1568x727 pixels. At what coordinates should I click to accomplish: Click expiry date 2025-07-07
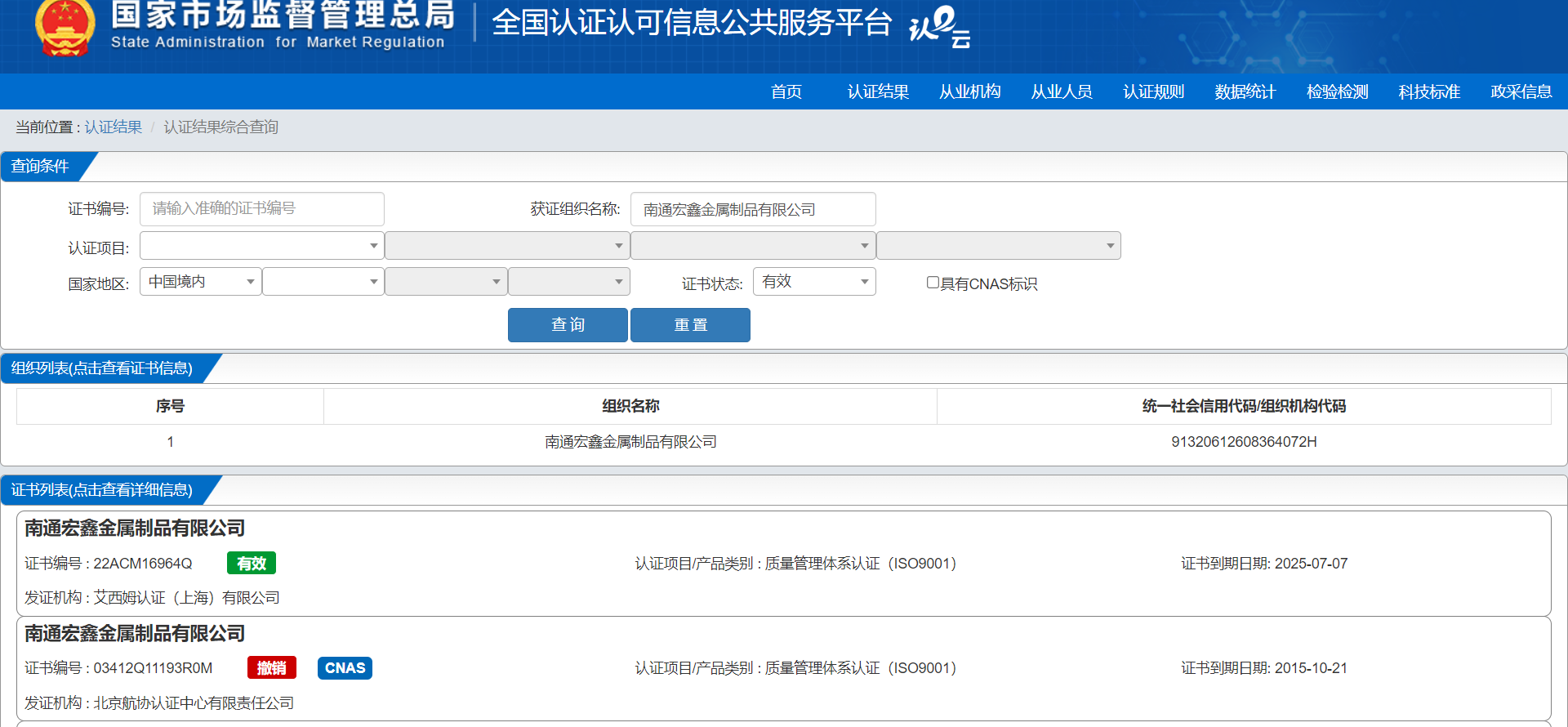point(1311,564)
